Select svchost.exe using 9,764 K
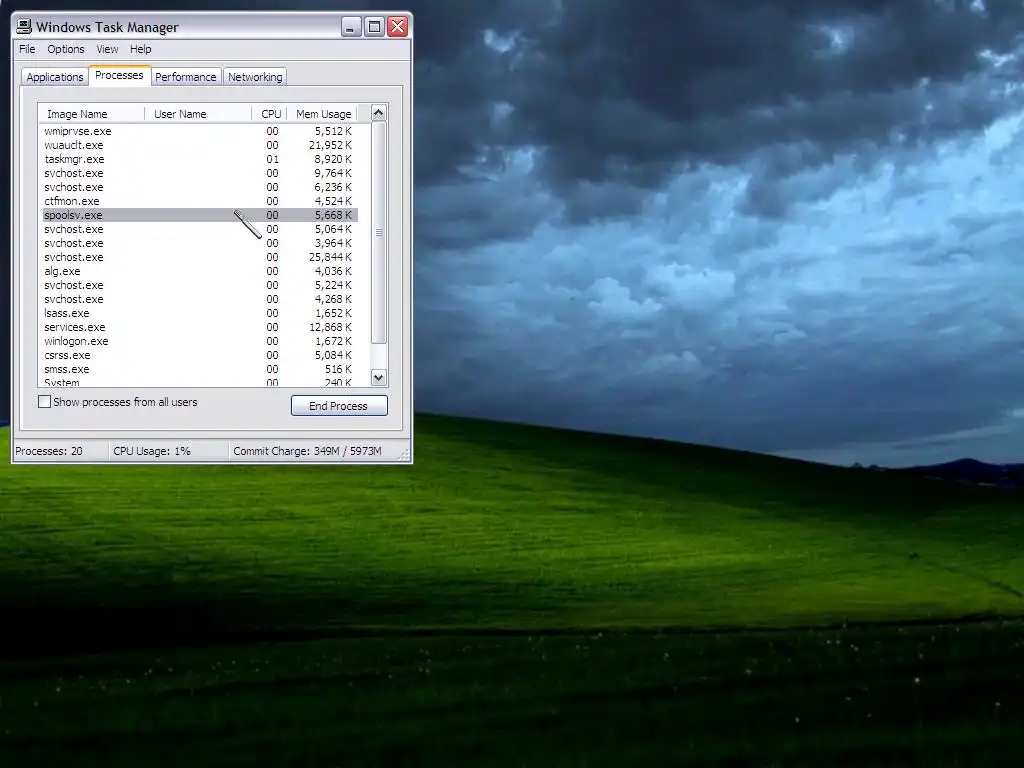The image size is (1024, 768). click(x=200, y=173)
